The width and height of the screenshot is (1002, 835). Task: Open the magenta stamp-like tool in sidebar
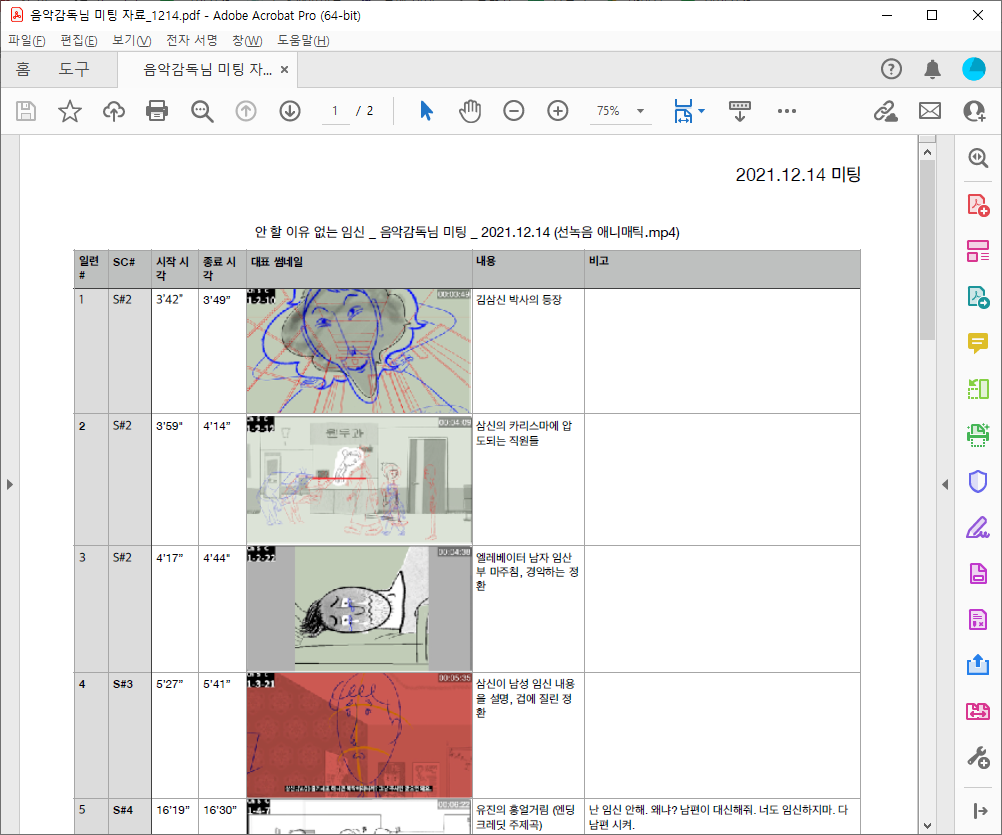[x=978, y=711]
